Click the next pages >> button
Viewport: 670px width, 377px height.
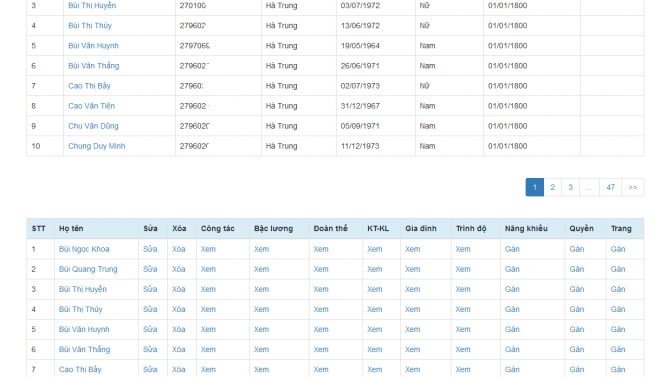[633, 187]
